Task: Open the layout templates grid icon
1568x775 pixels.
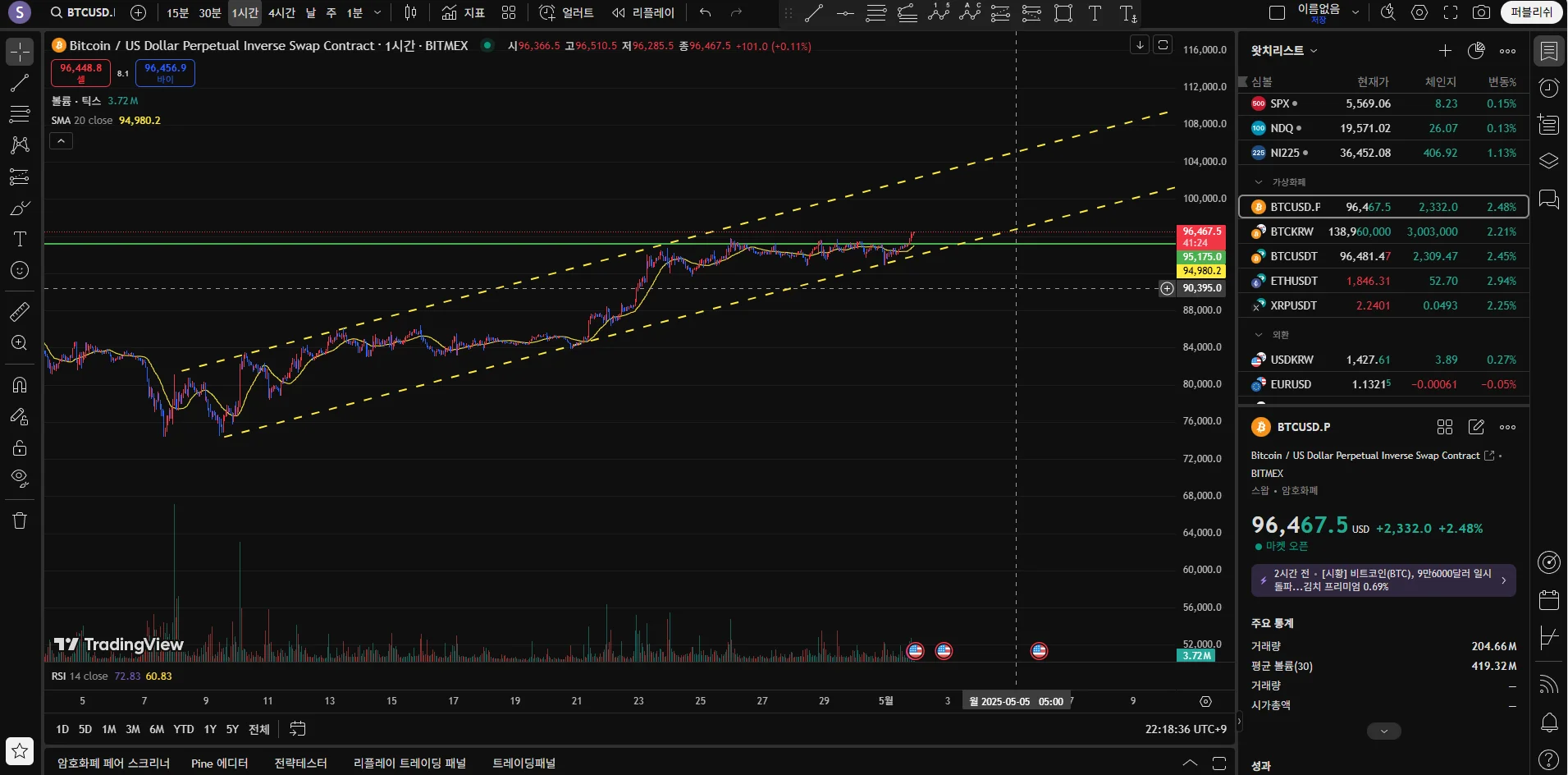Action: tap(509, 12)
